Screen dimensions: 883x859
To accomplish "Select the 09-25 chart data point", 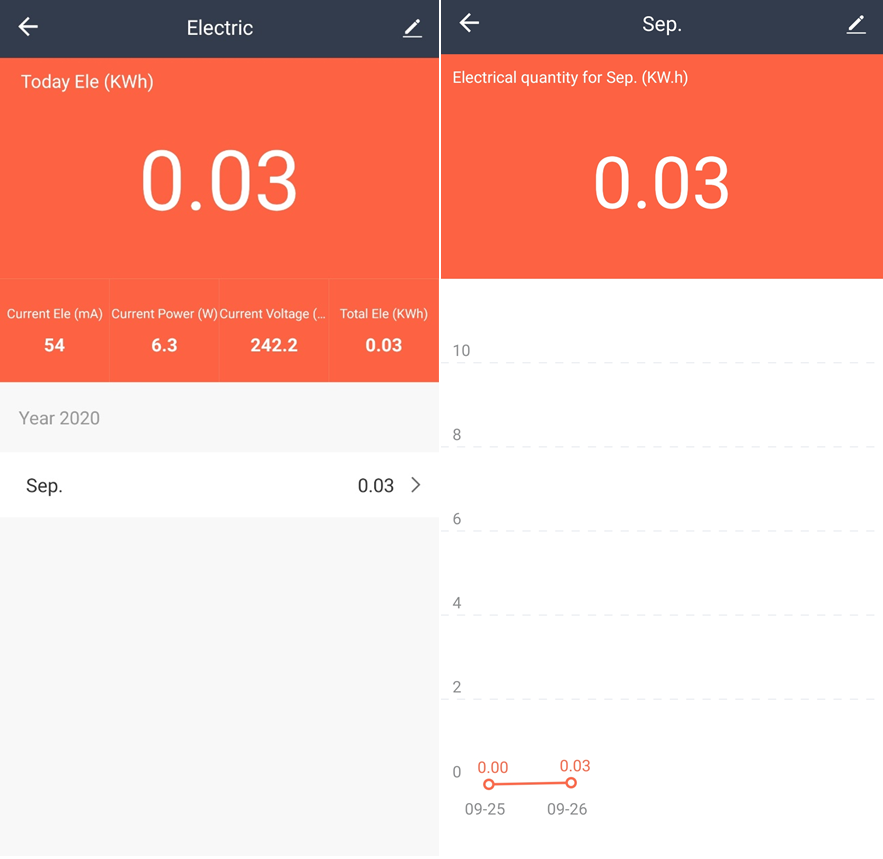I will click(x=489, y=784).
